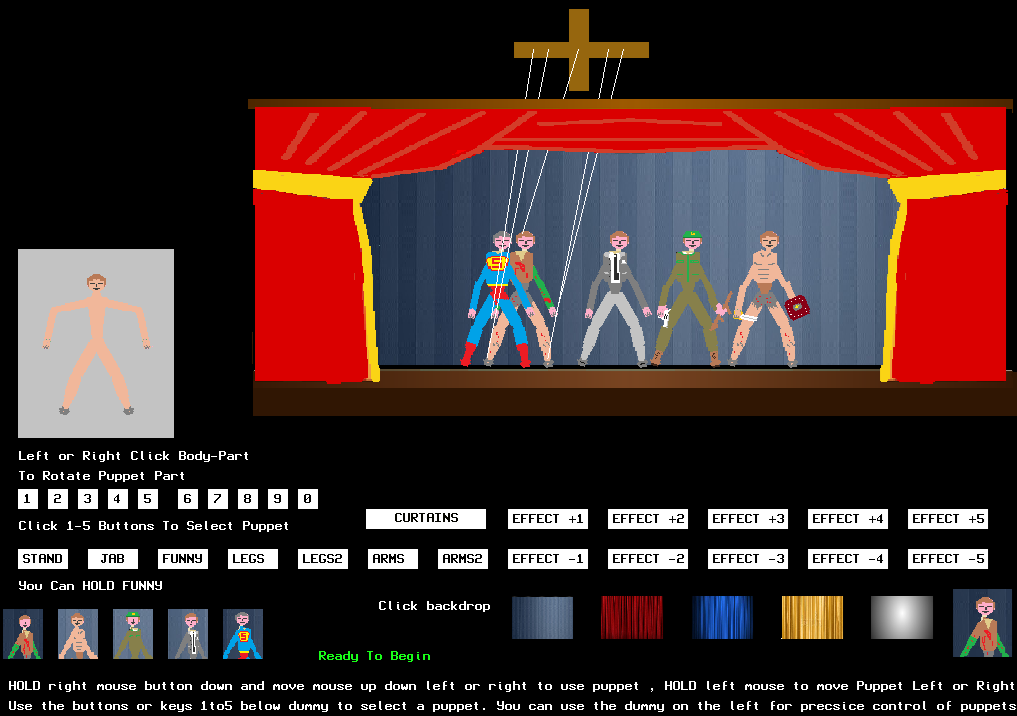Click the dummy's head in preview panel

coord(96,283)
